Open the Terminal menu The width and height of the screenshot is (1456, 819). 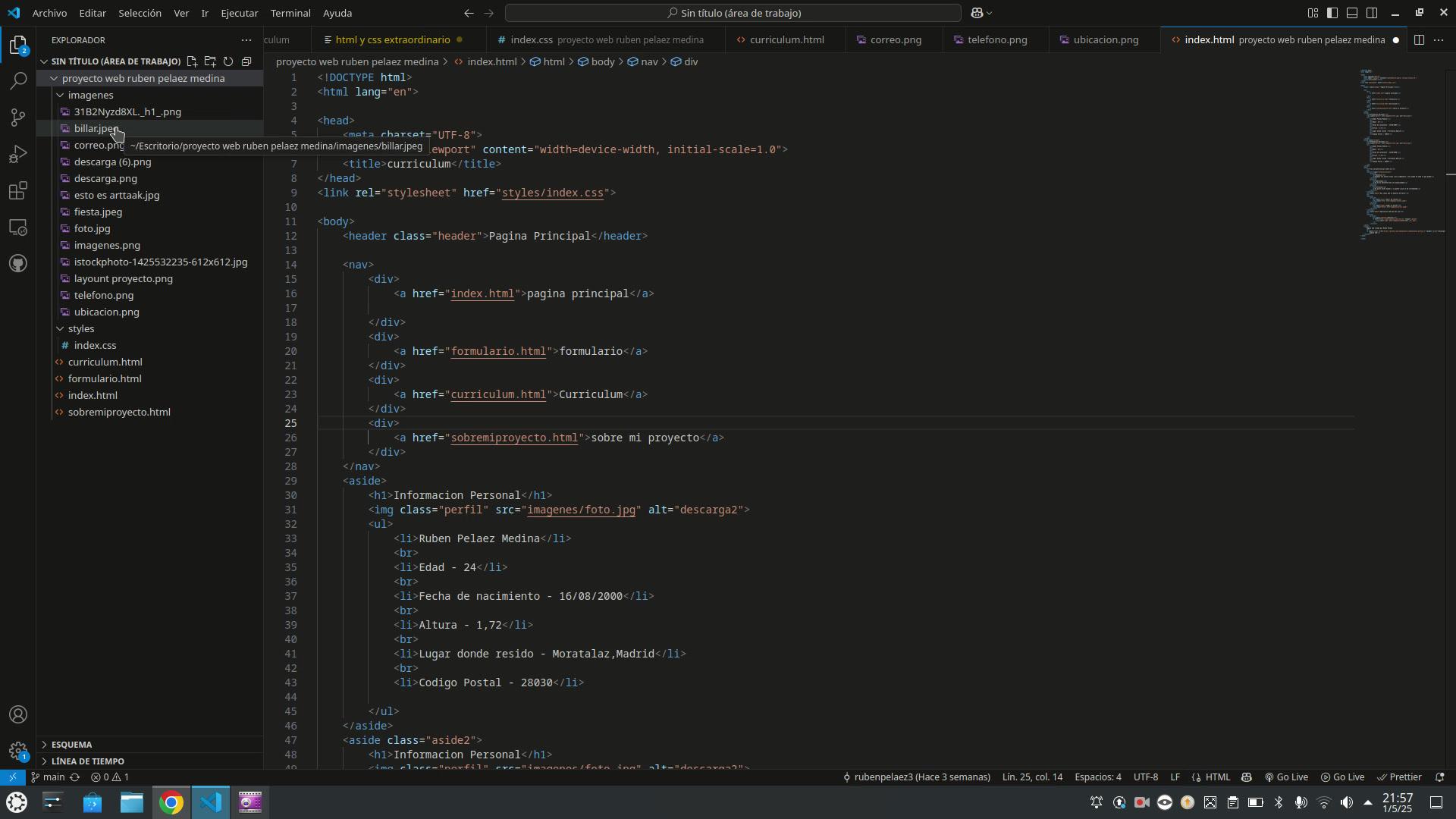pos(290,13)
